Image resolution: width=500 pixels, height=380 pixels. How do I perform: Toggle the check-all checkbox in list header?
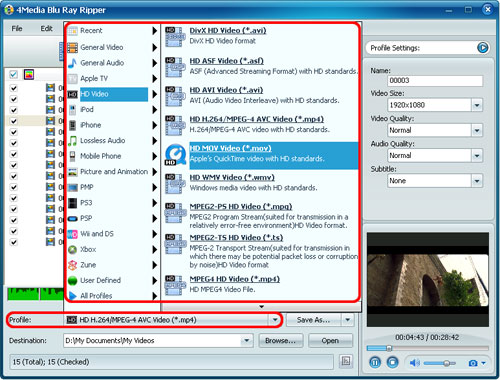click(13, 74)
